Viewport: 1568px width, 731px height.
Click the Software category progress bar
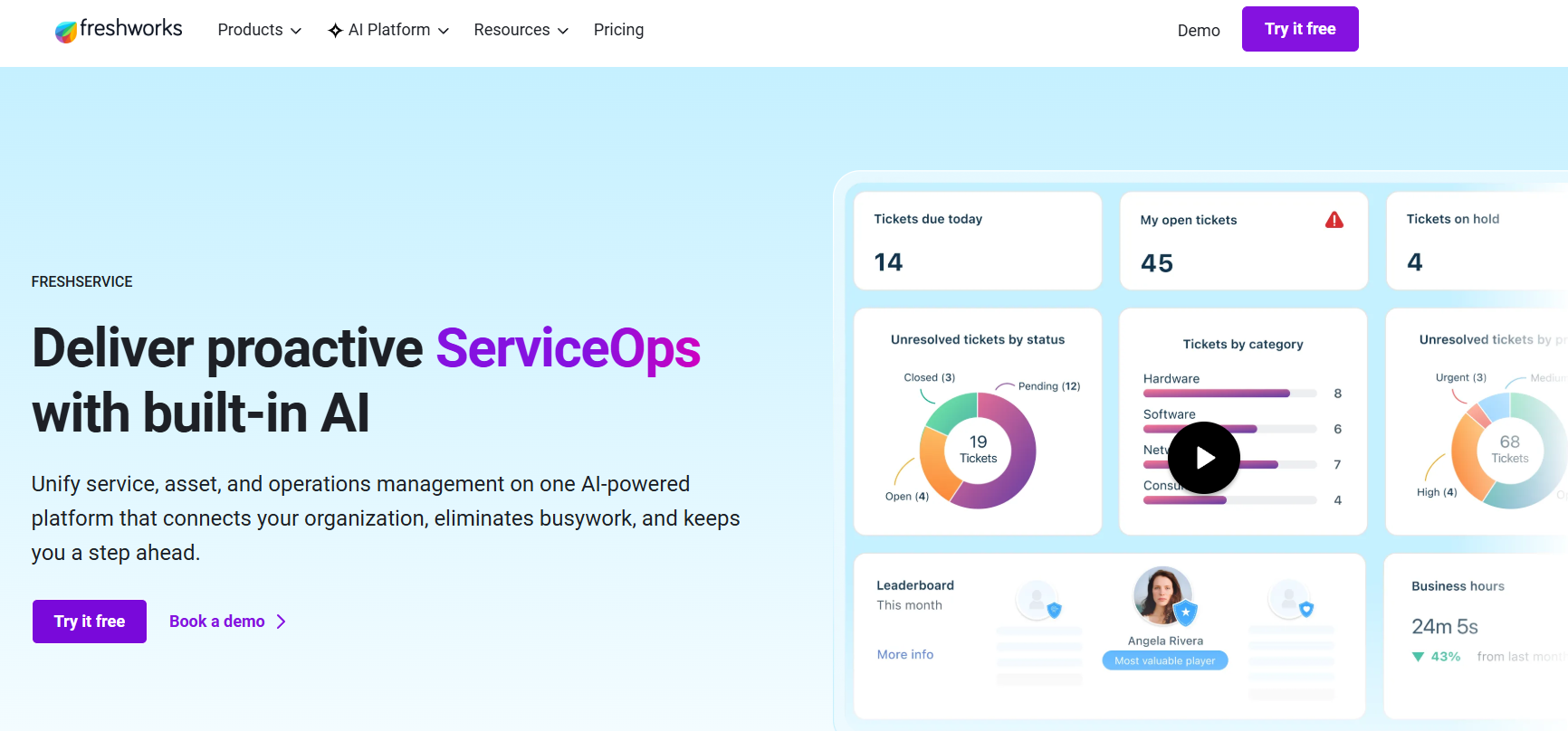point(1229,429)
